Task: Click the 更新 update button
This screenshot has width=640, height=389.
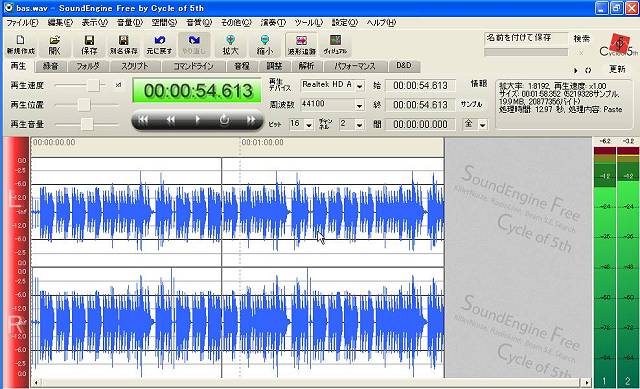Action: [617, 69]
